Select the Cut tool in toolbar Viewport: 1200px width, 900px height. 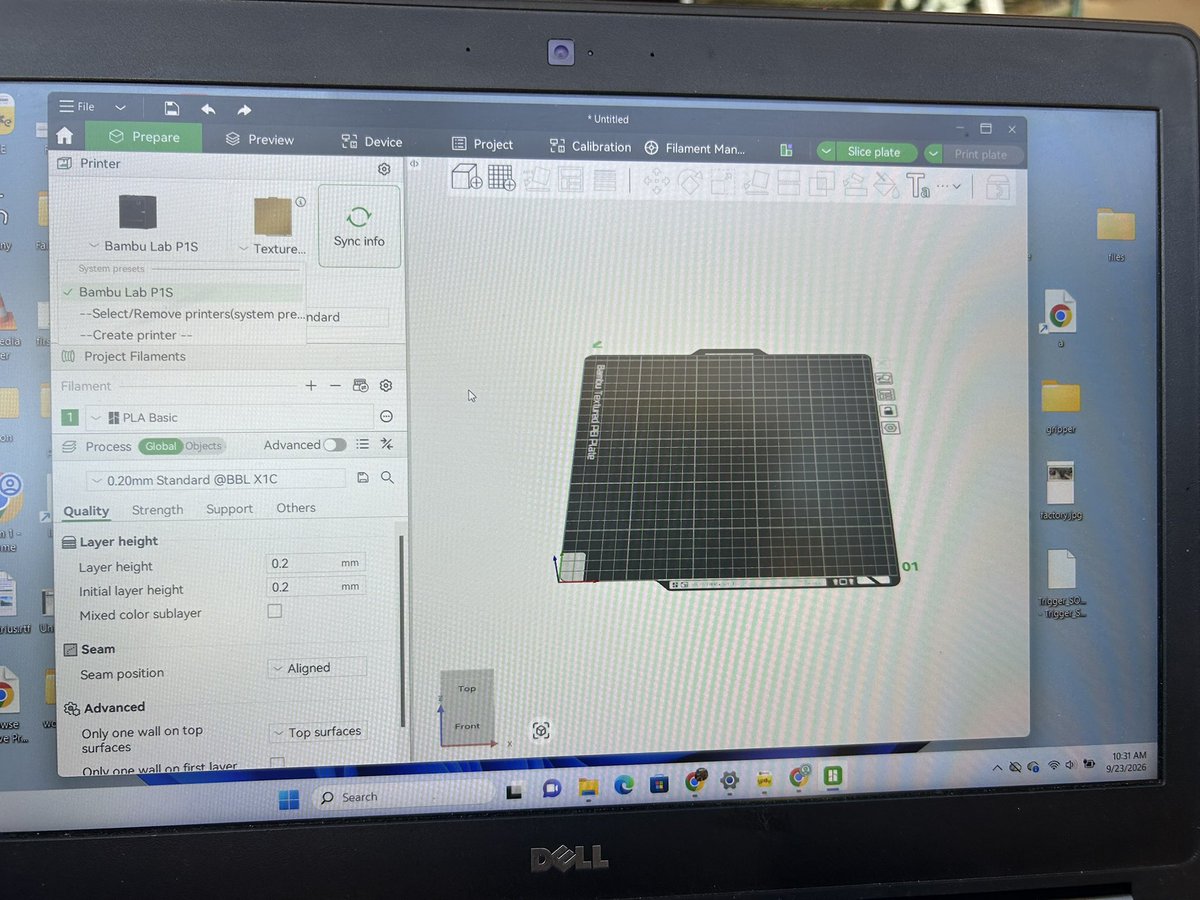[788, 183]
